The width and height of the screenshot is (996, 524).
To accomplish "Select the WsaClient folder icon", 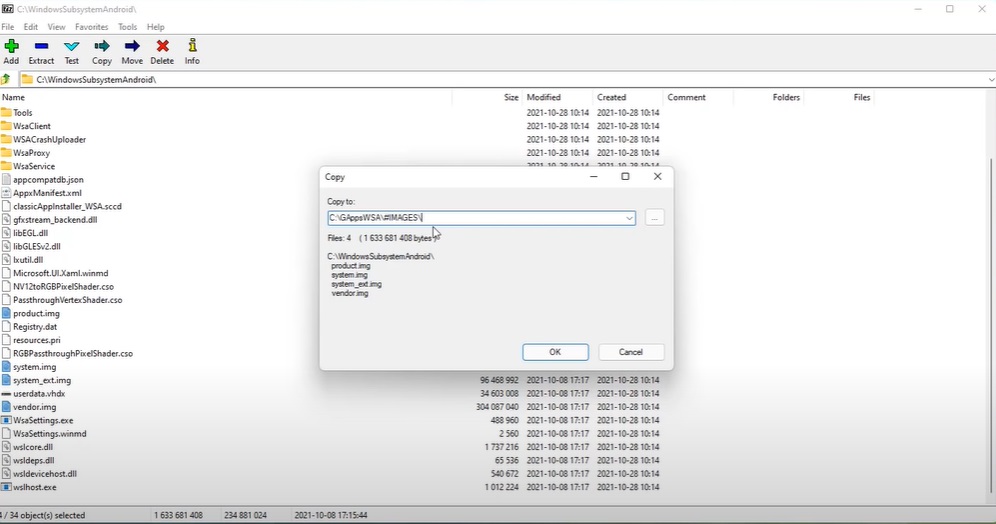I will pos(6,126).
